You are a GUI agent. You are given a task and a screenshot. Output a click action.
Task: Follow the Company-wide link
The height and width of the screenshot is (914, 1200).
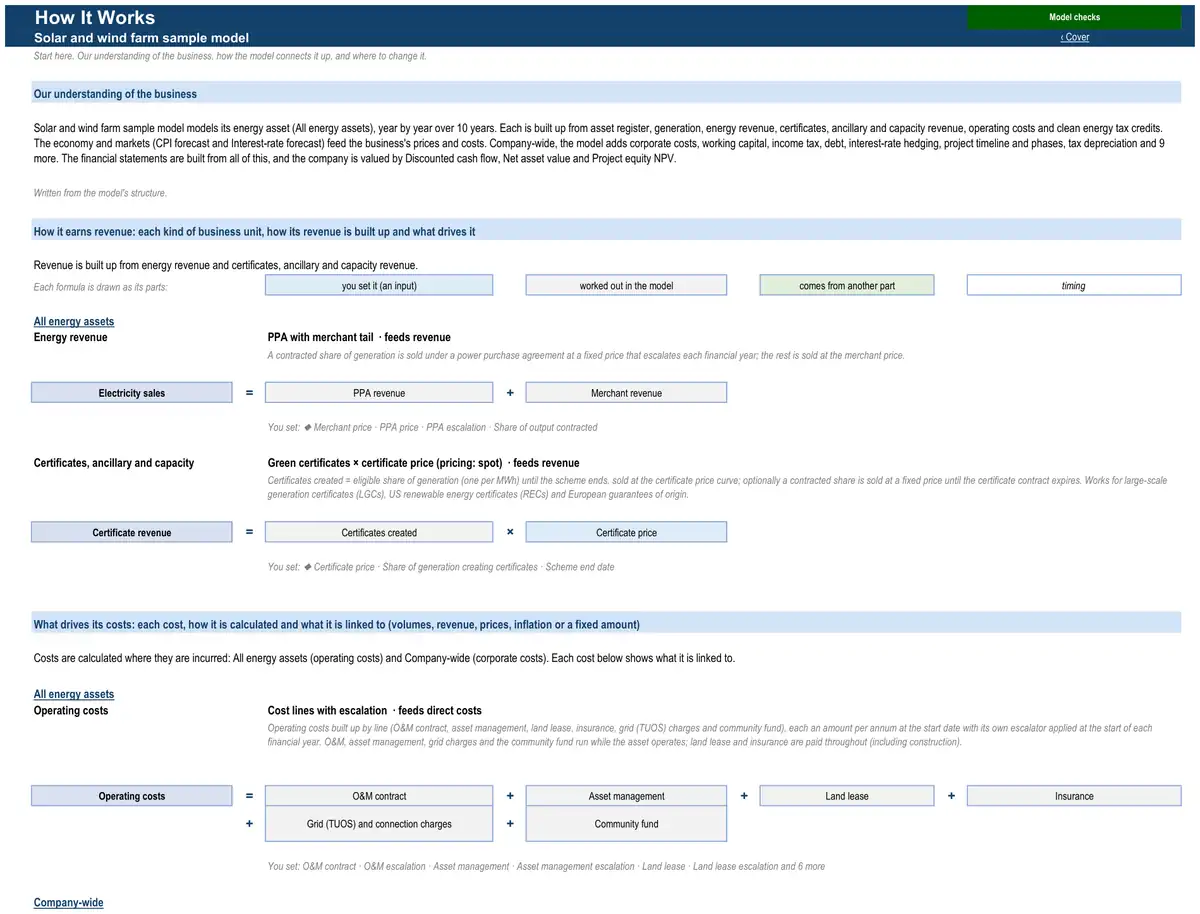pyautogui.click(x=68, y=903)
